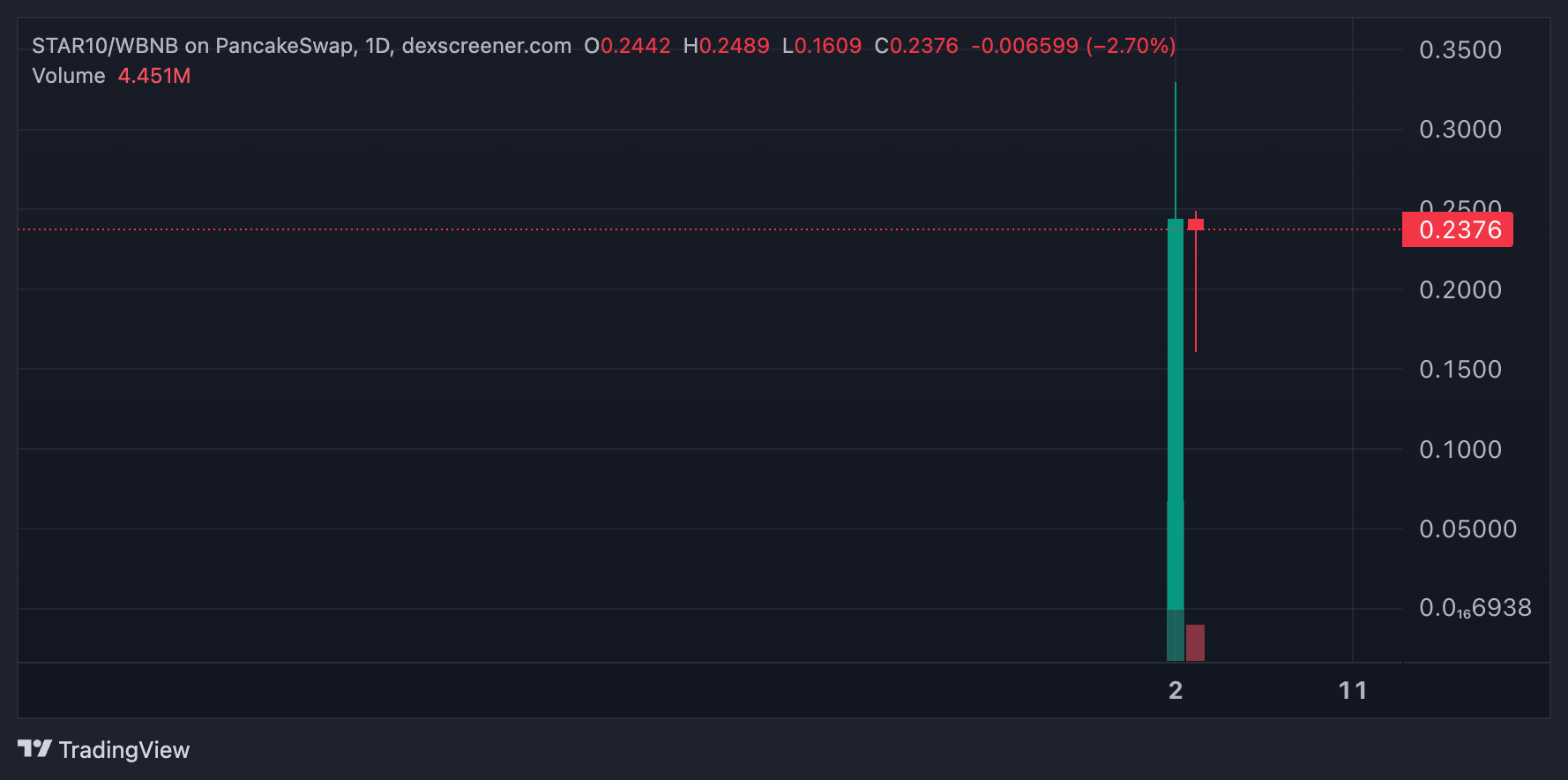Click the 0.3000 price axis label

point(1460,130)
